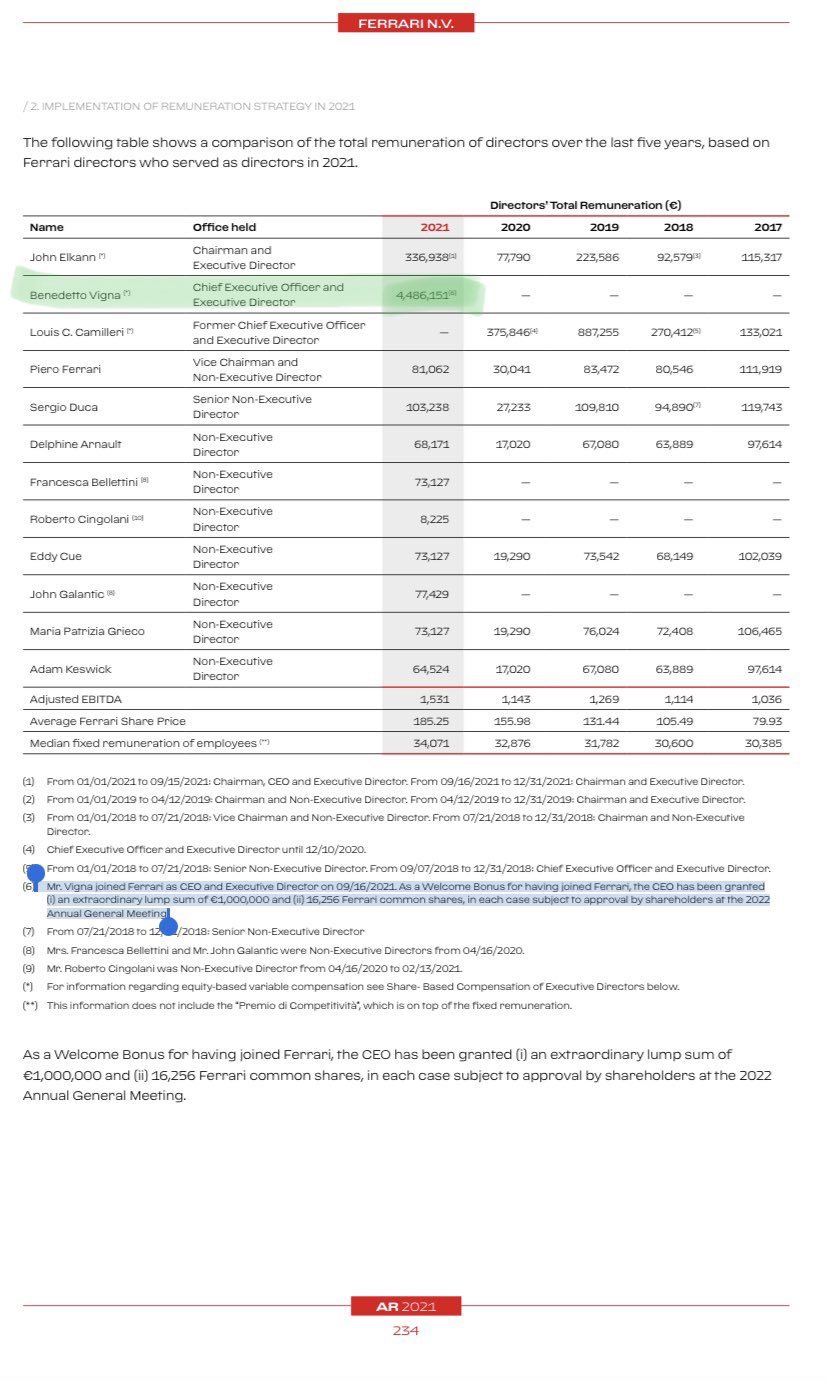The height and width of the screenshot is (1382, 828).
Task: Tap the Name column header
Action: tap(46, 227)
